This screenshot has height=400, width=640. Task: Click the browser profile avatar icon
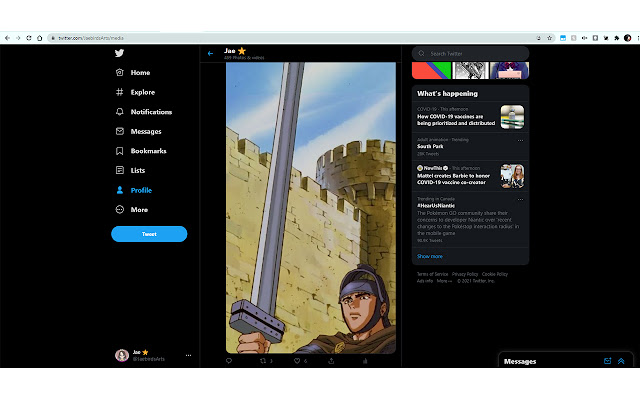tap(628, 38)
